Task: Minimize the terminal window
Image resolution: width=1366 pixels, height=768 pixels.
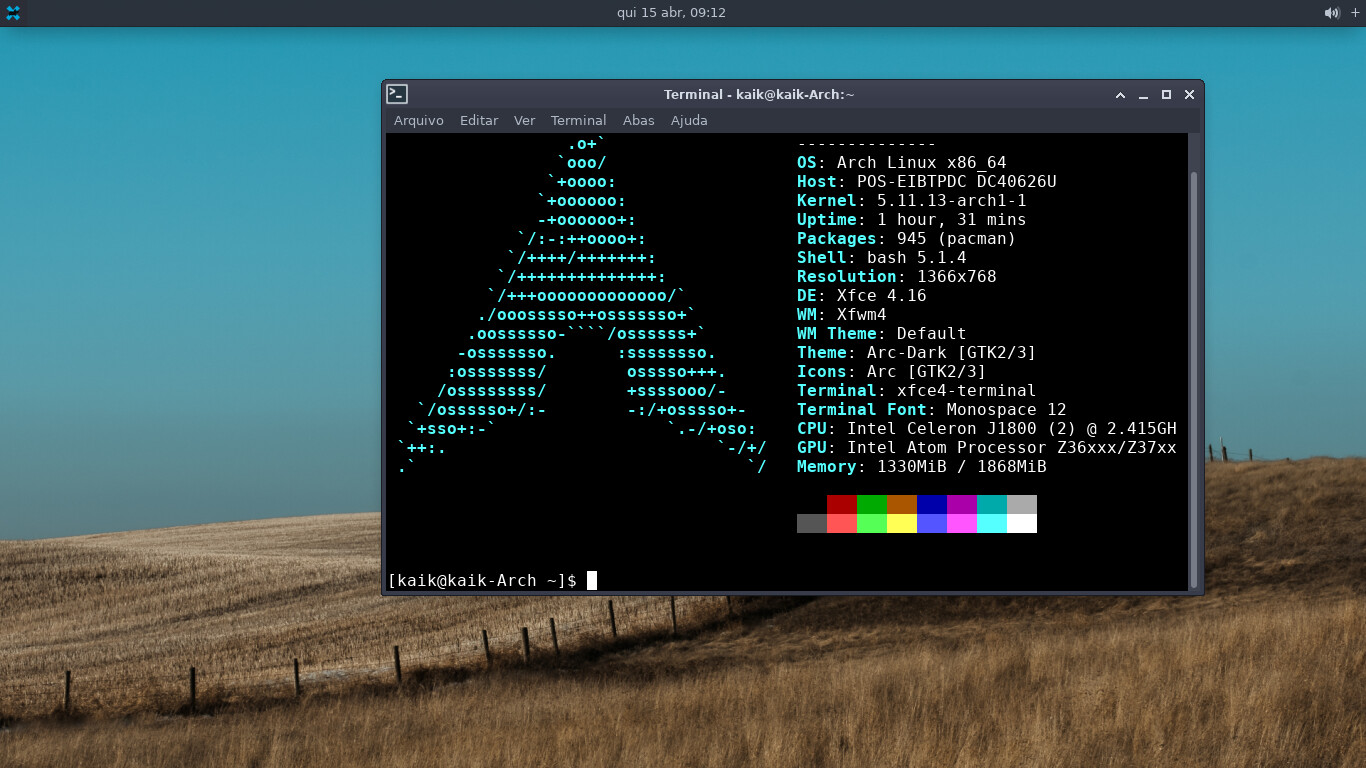Action: (x=1144, y=95)
